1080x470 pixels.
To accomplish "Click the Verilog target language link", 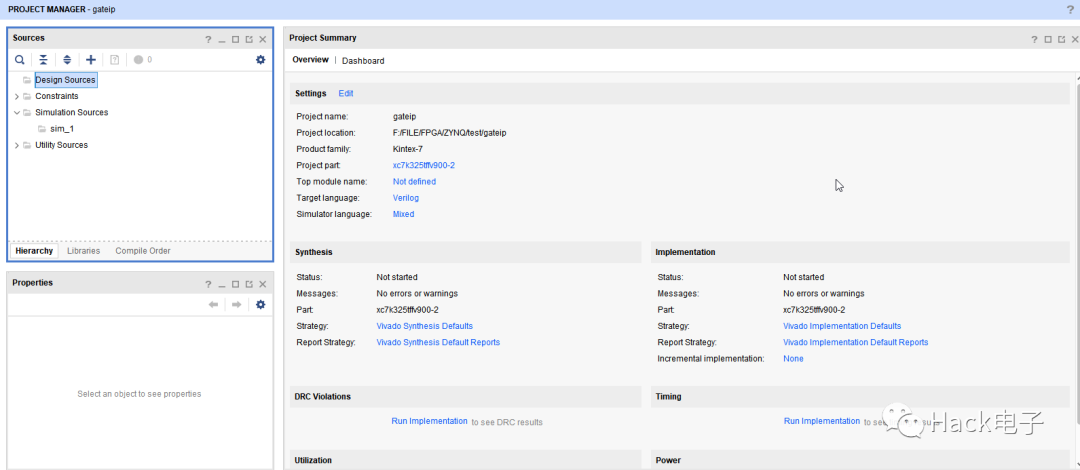I will 406,198.
